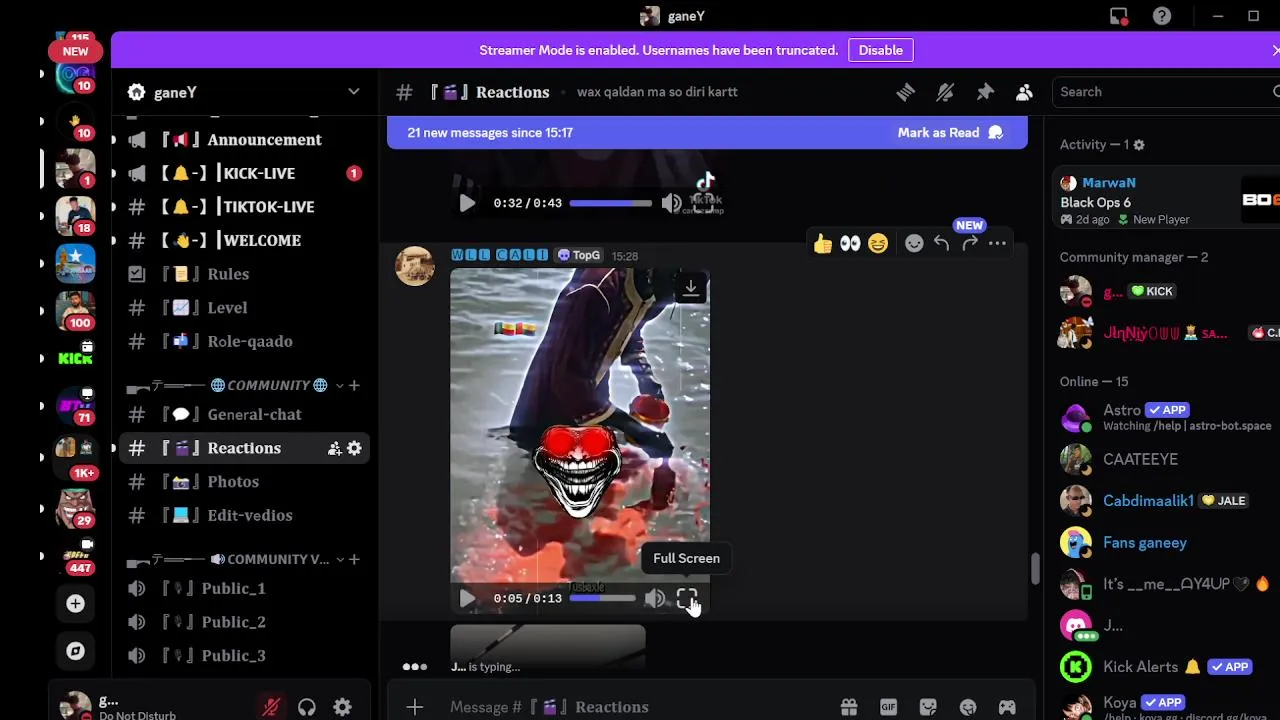Unmute the microphone in user panel

[271, 707]
